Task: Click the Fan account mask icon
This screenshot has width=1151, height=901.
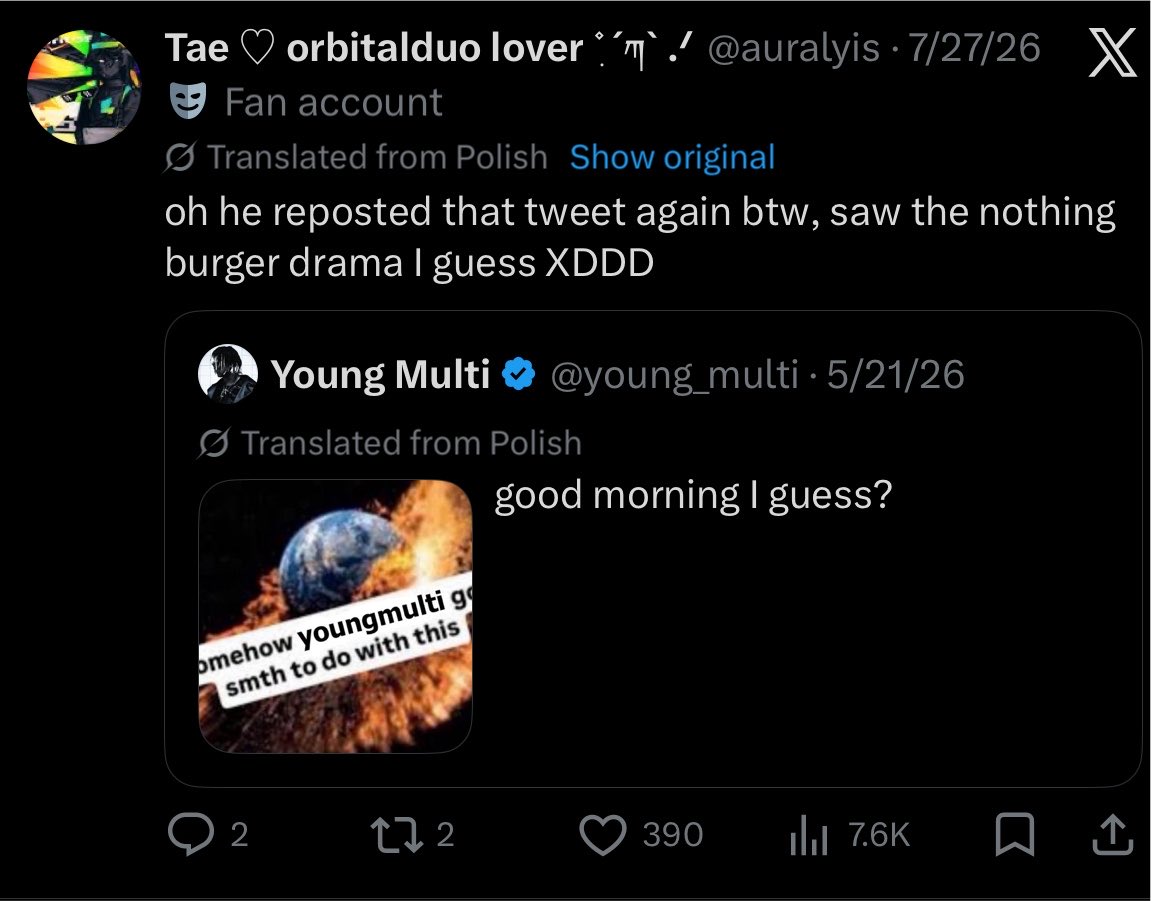Action: click(188, 101)
